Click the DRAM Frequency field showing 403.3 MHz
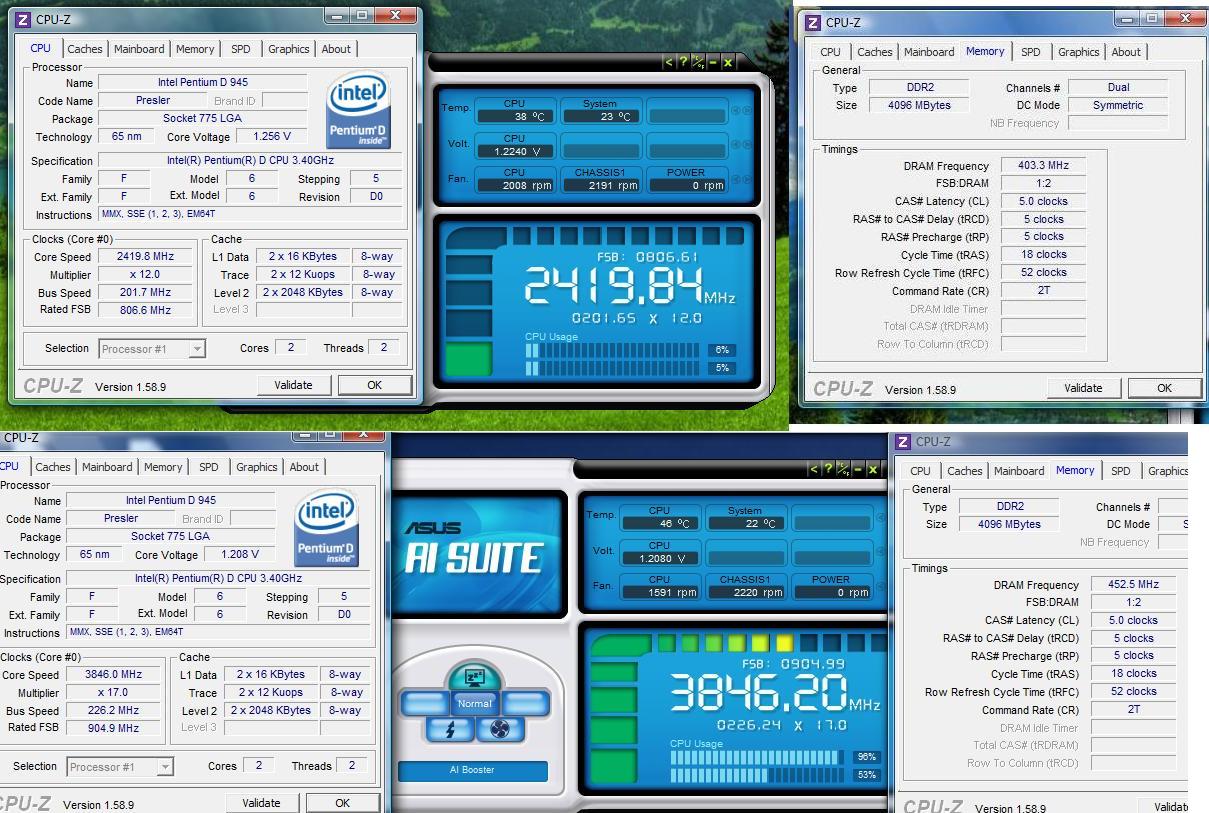The image size is (1209, 813). point(1043,166)
